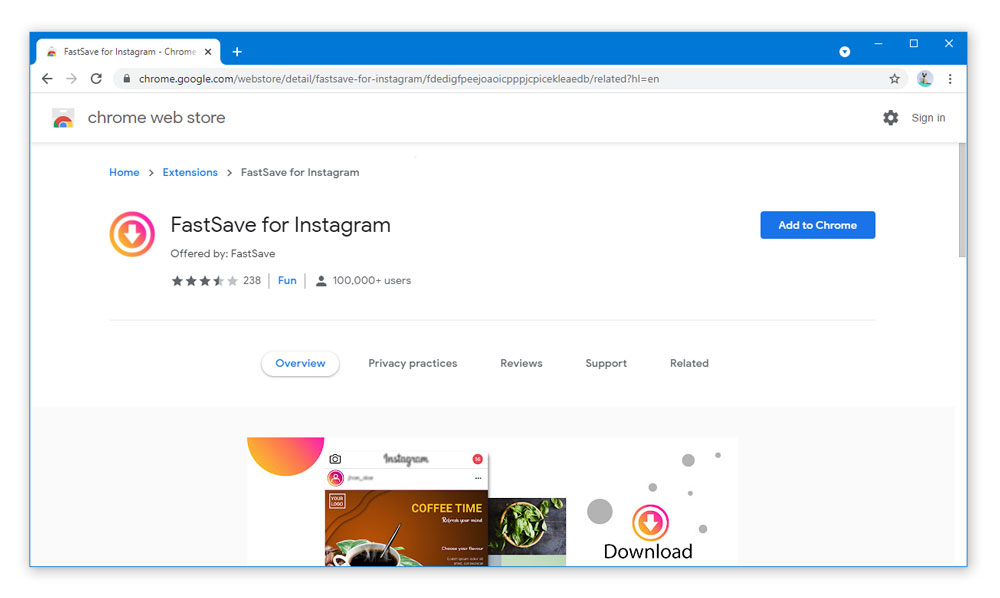Click the users count icon next to 100,000+
1000x598 pixels.
(x=321, y=280)
